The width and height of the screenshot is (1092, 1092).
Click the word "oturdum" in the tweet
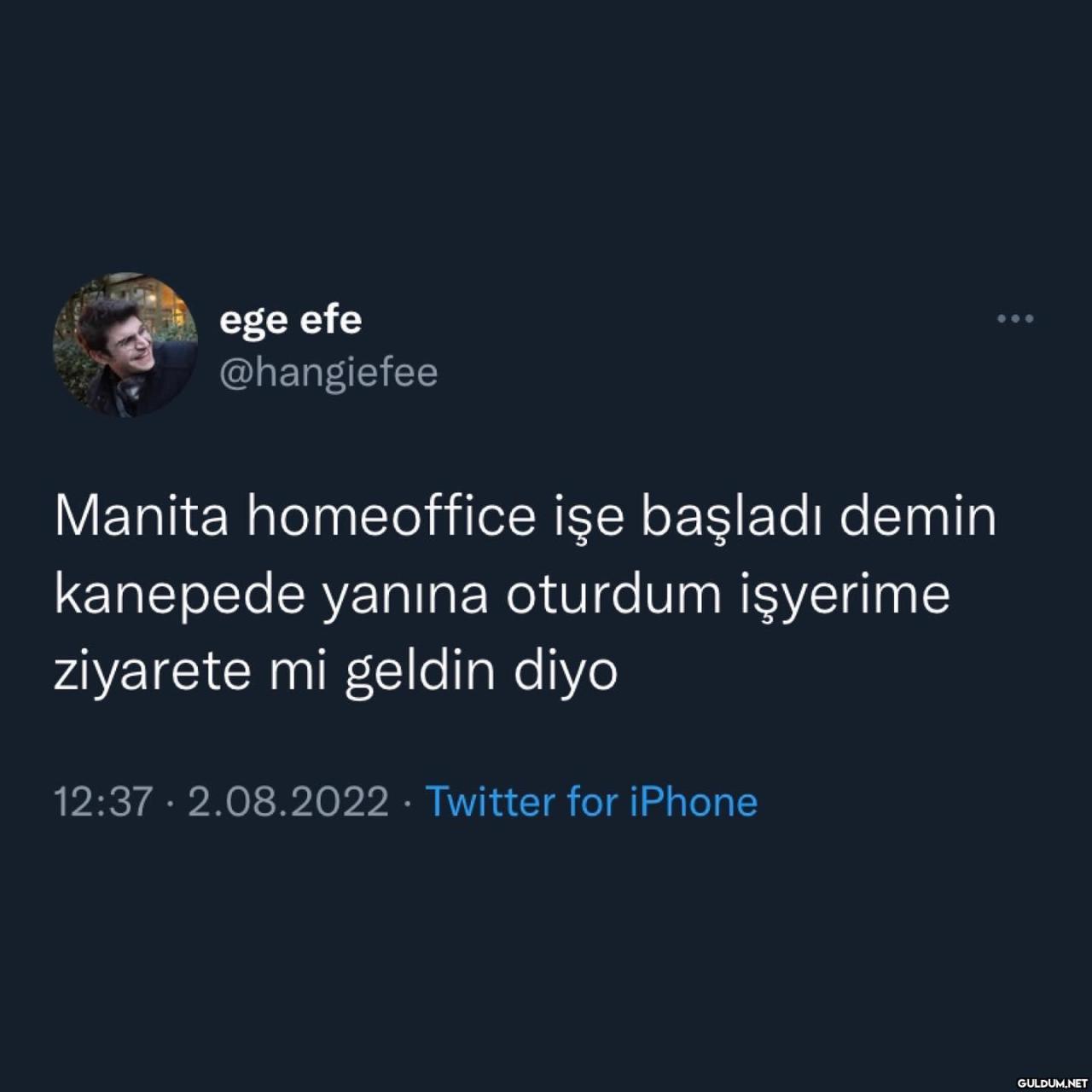(x=613, y=595)
